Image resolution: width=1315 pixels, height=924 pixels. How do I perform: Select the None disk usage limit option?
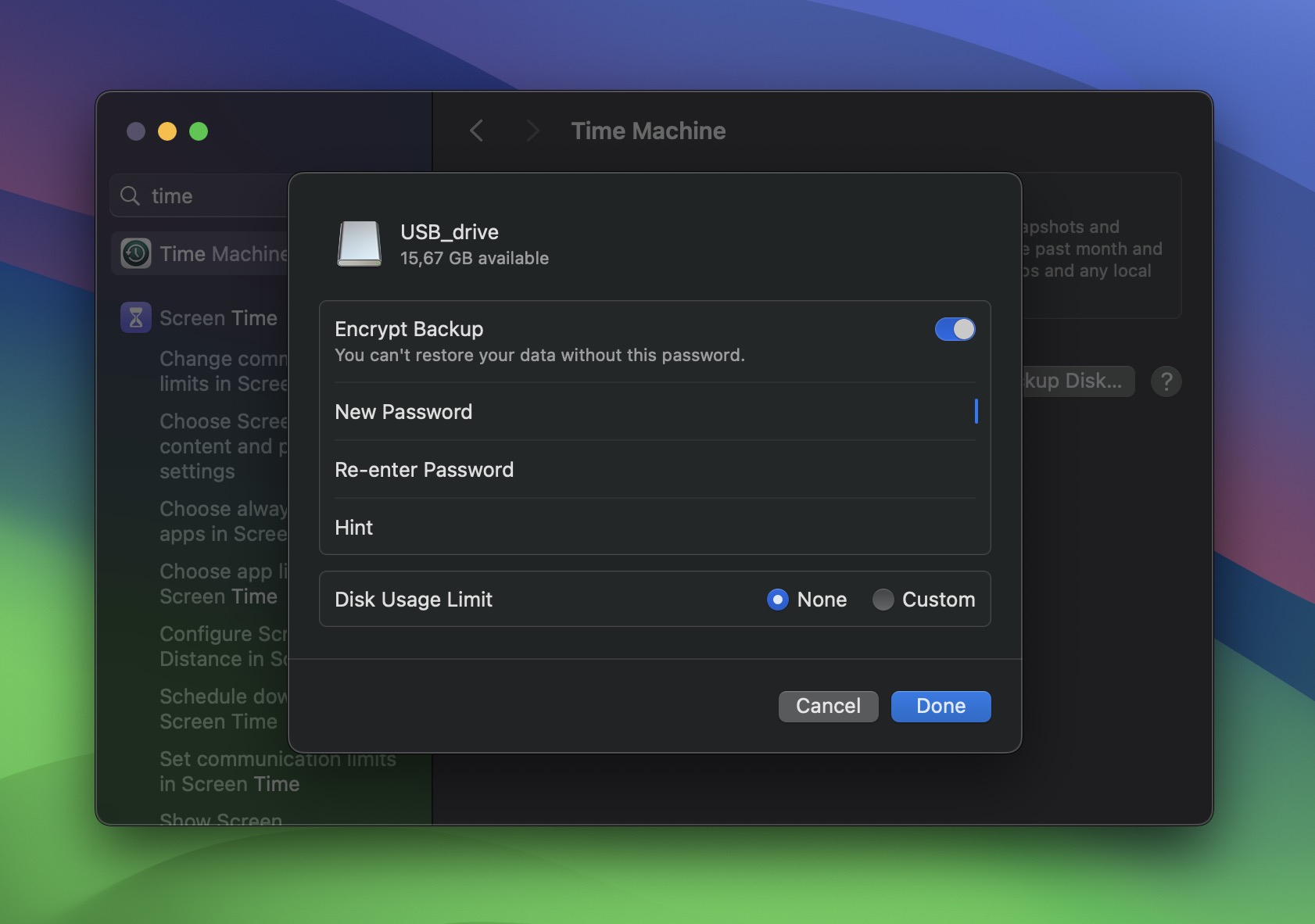click(x=777, y=600)
